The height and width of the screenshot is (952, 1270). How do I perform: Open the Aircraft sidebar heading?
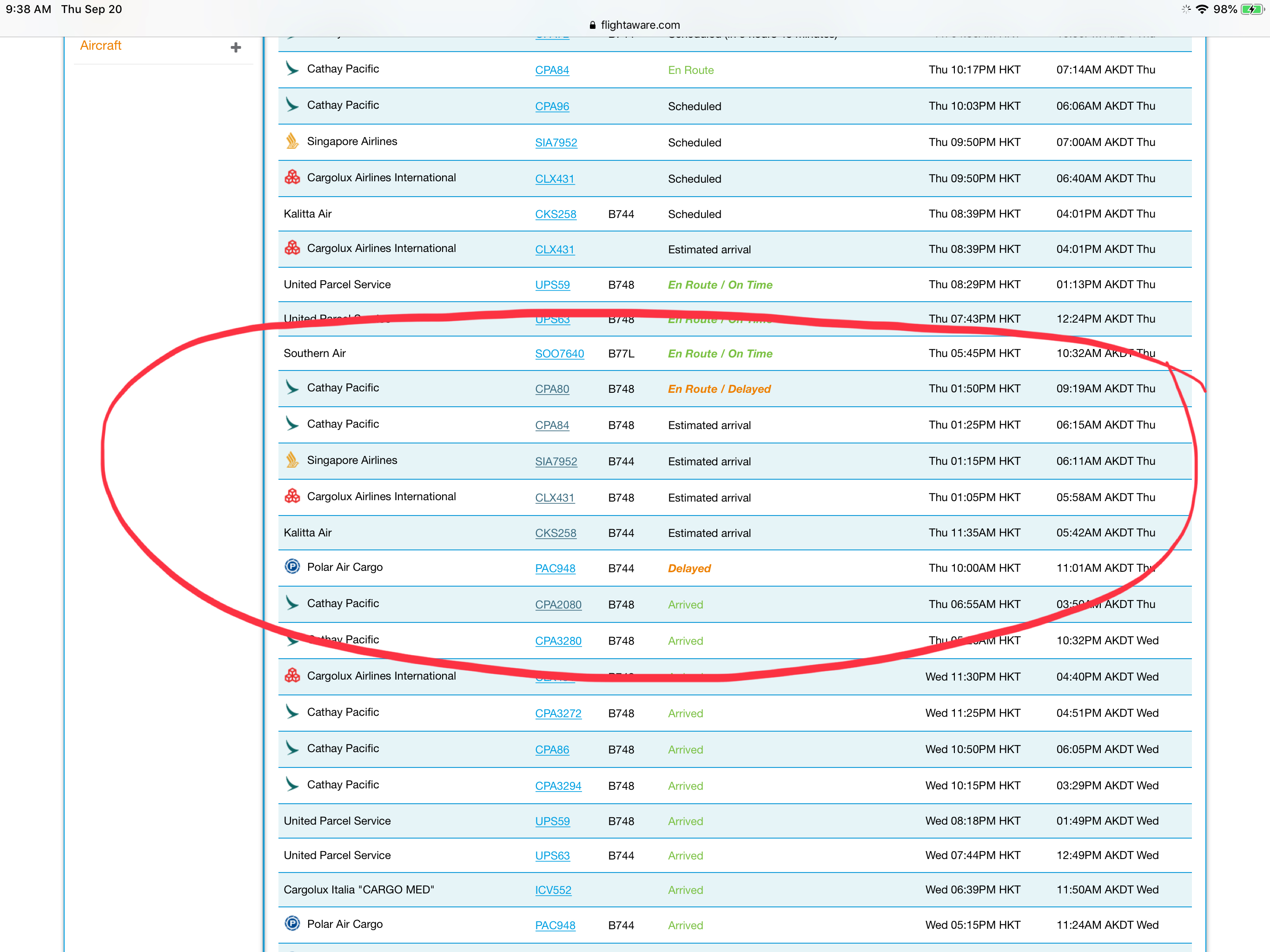point(100,46)
